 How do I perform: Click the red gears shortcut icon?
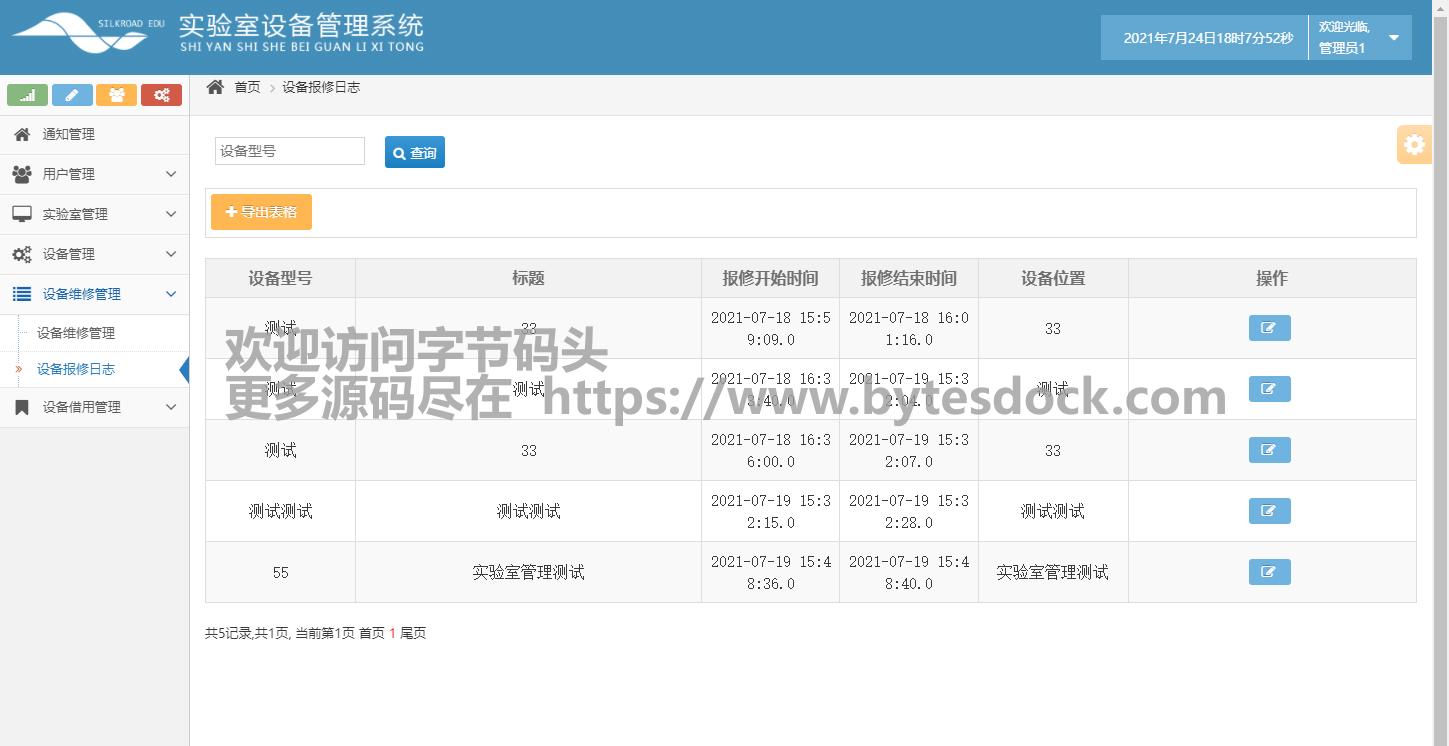tap(161, 95)
